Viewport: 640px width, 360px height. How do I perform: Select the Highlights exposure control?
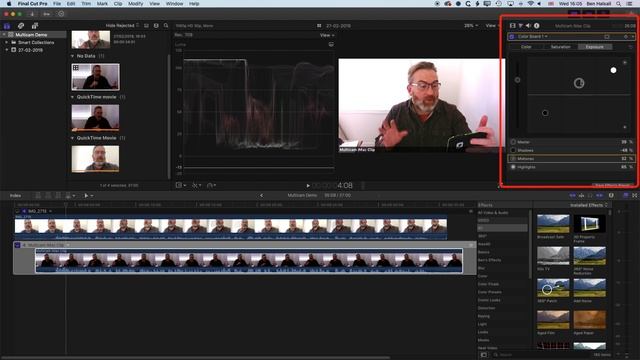pyautogui.click(x=571, y=167)
